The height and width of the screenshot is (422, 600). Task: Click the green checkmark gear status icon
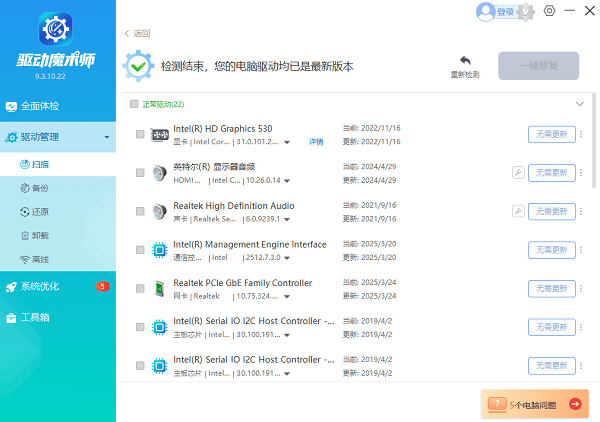coord(138,66)
